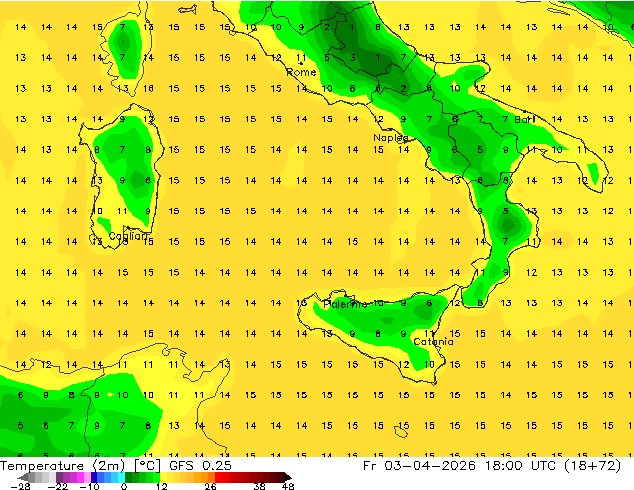Select the Bari city label

coord(525,119)
